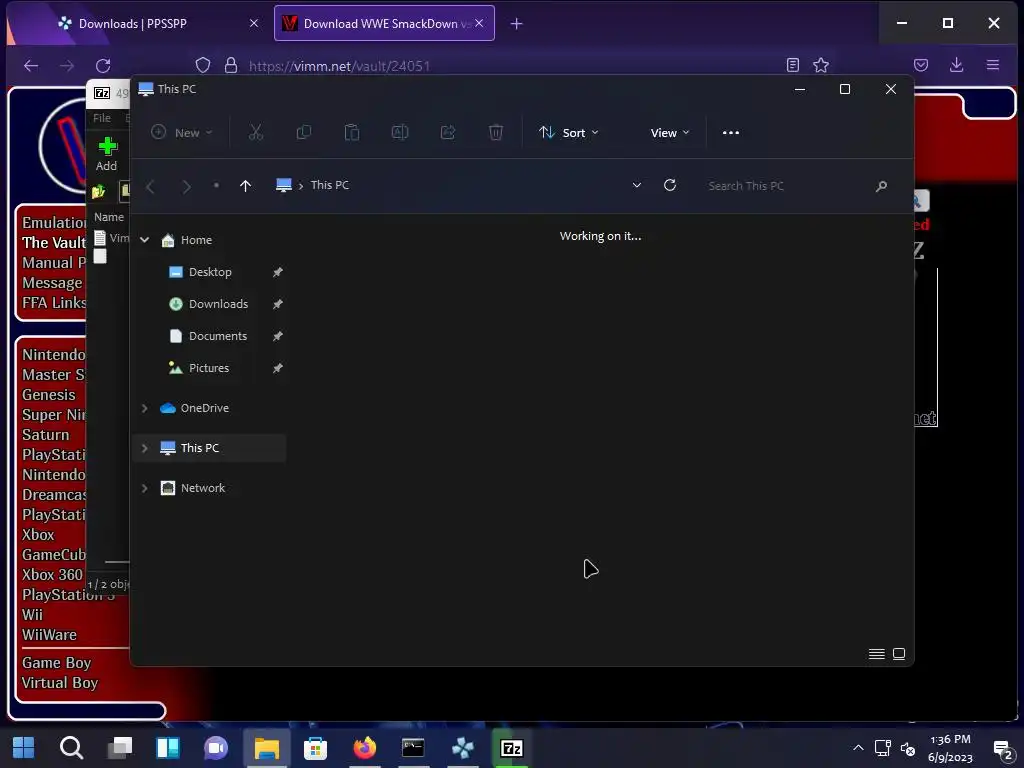Click the browser back arrow
1024x768 pixels.
pos(31,65)
